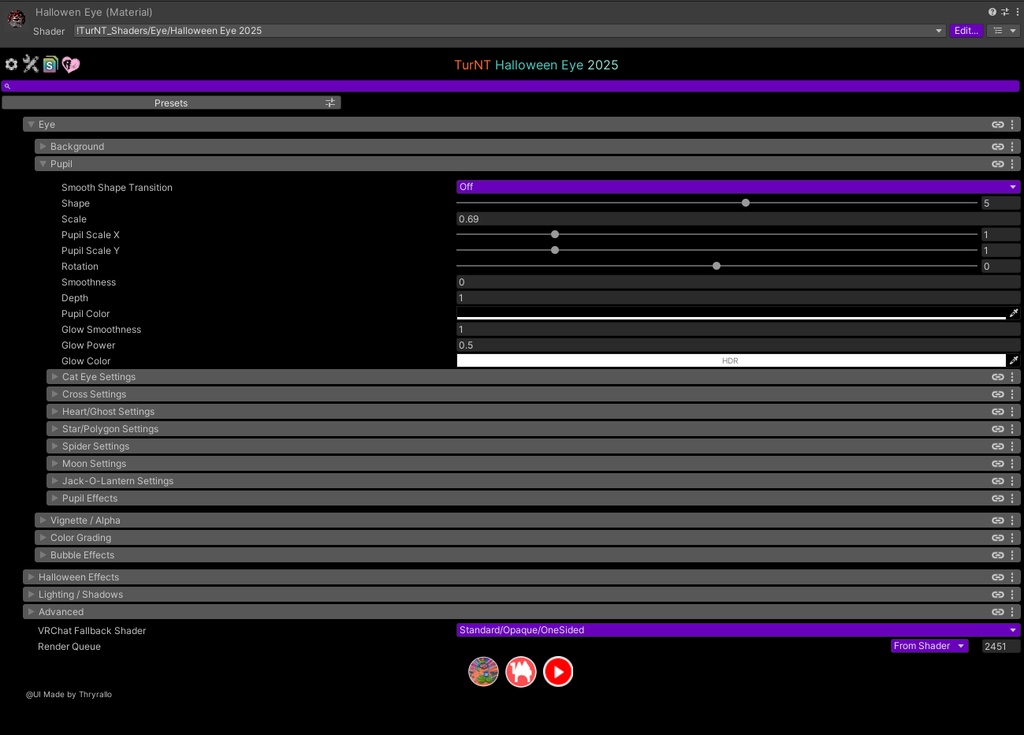1024x735 pixels.
Task: Click the Rotation value number field
Action: pyautogui.click(x=1000, y=267)
